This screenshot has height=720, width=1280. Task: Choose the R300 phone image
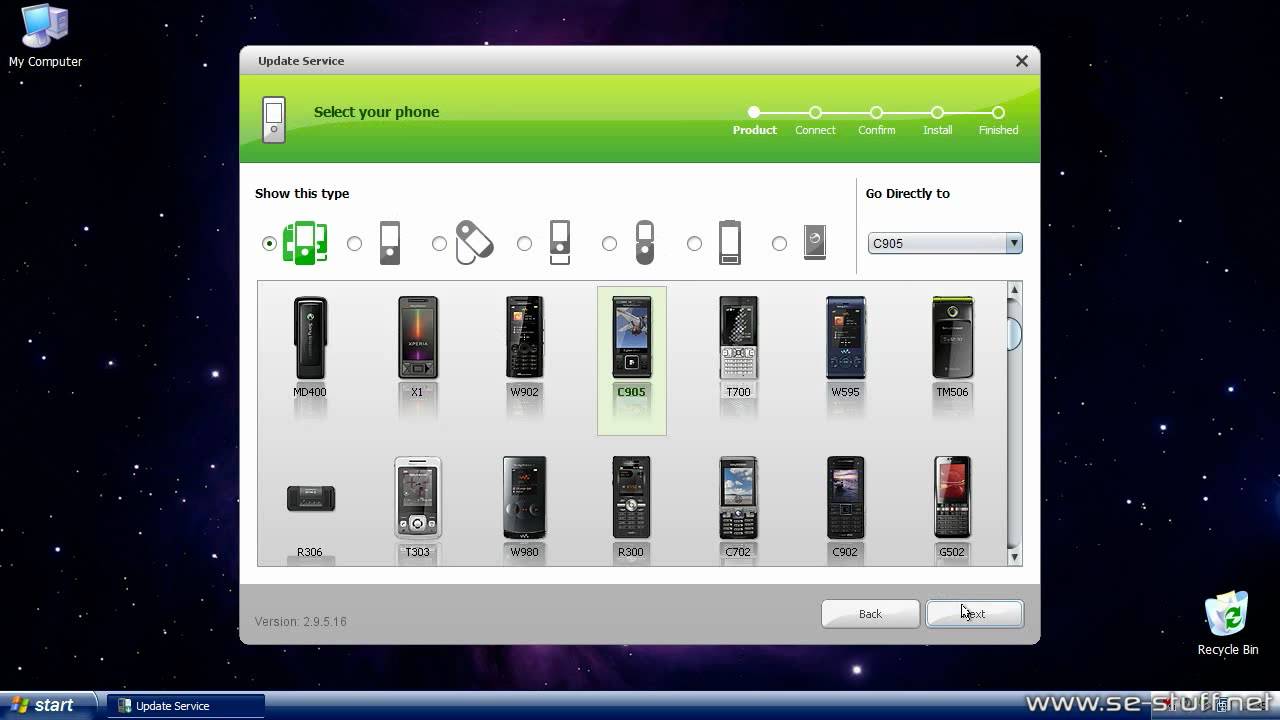[631, 498]
